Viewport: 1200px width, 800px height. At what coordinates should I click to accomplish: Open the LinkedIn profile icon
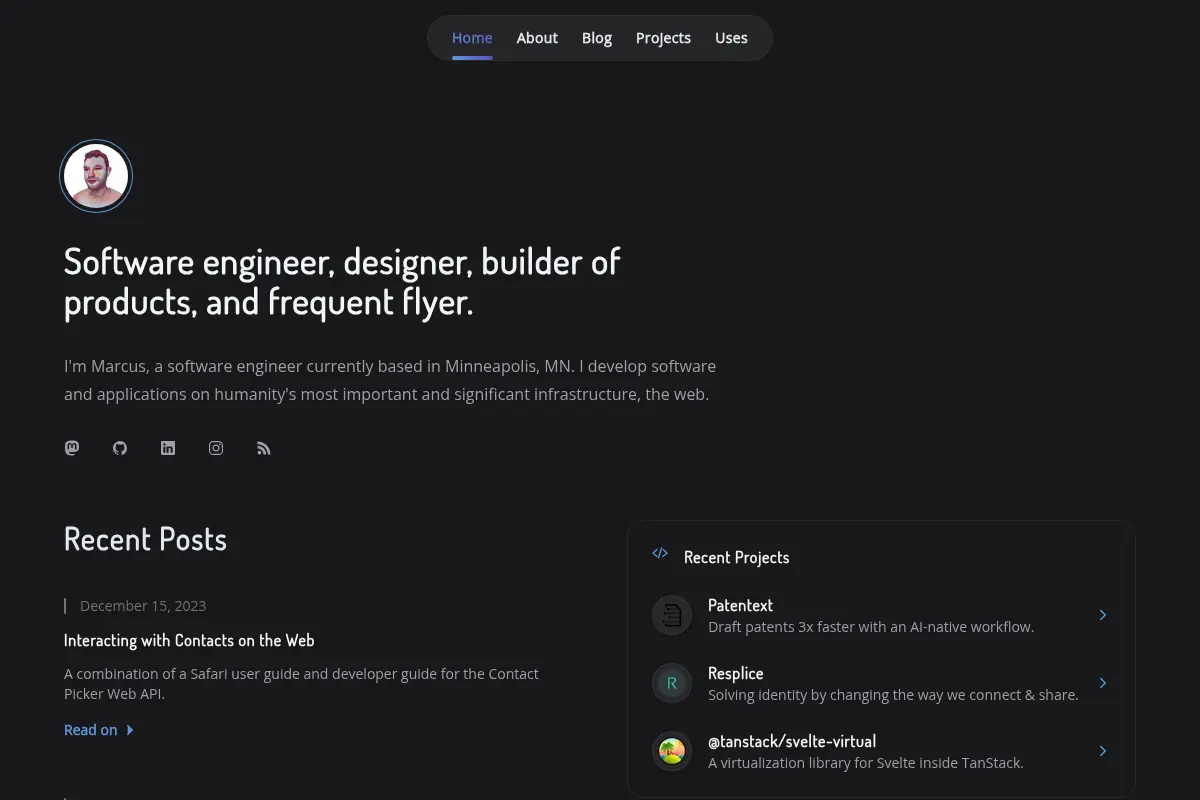pos(168,448)
